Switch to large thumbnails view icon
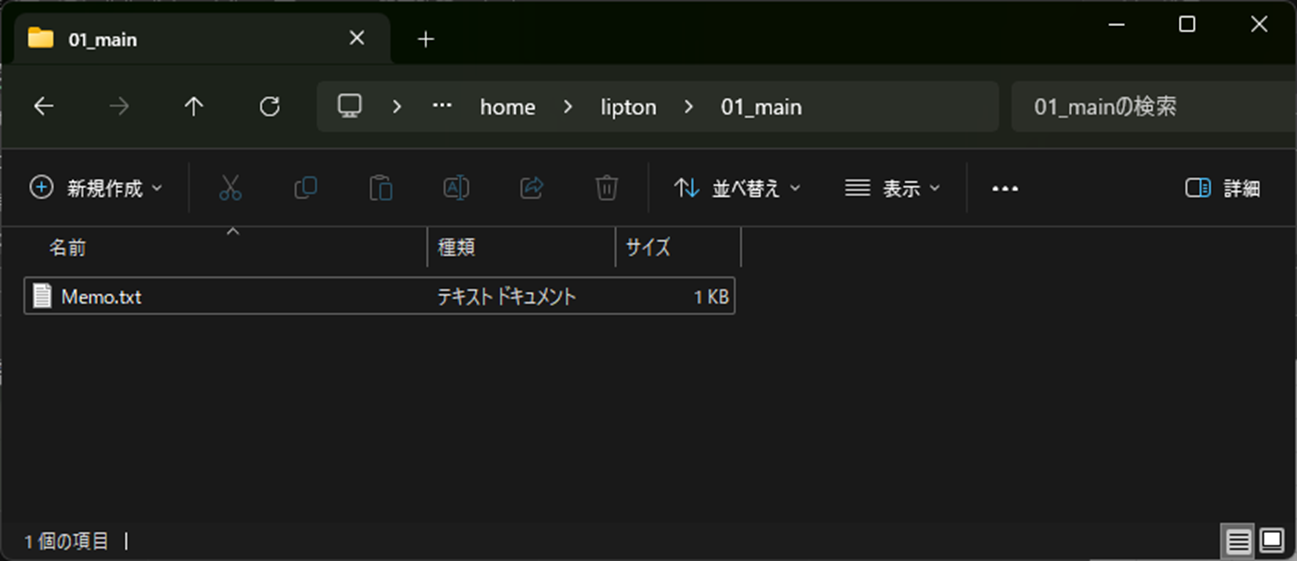Viewport: 1297px width, 561px height. pyautogui.click(x=1272, y=541)
